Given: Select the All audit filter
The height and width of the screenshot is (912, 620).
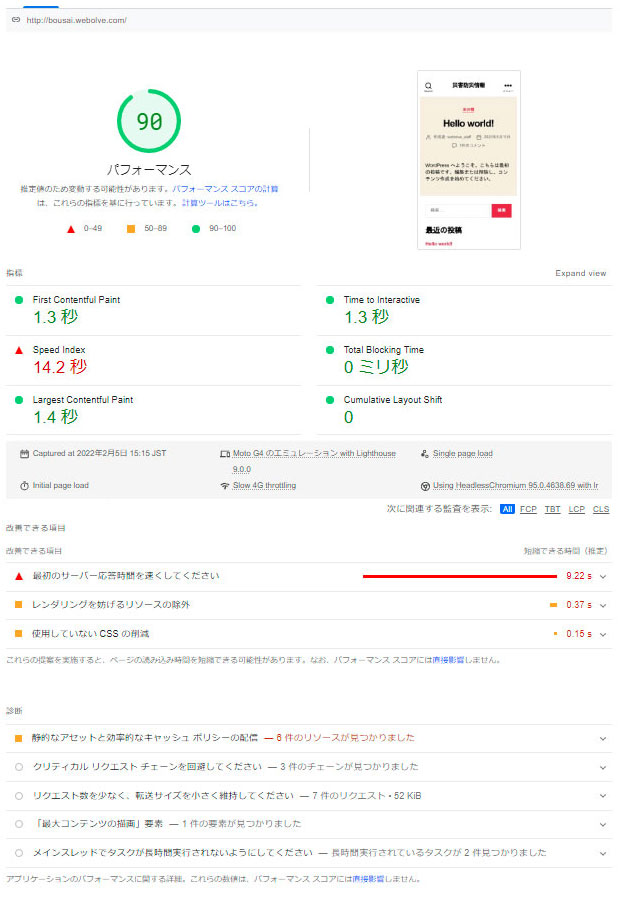Looking at the screenshot, I should point(507,510).
